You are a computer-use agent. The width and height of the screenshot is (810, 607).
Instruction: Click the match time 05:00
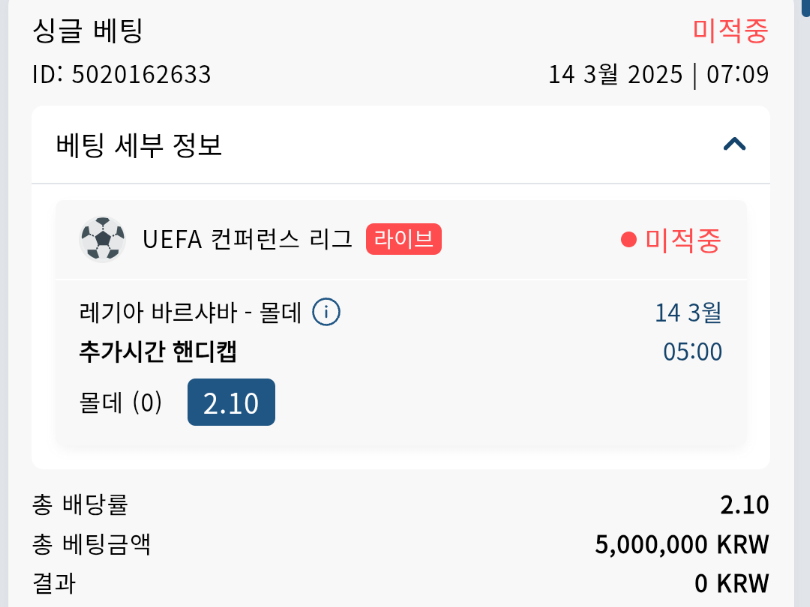pyautogui.click(x=692, y=352)
